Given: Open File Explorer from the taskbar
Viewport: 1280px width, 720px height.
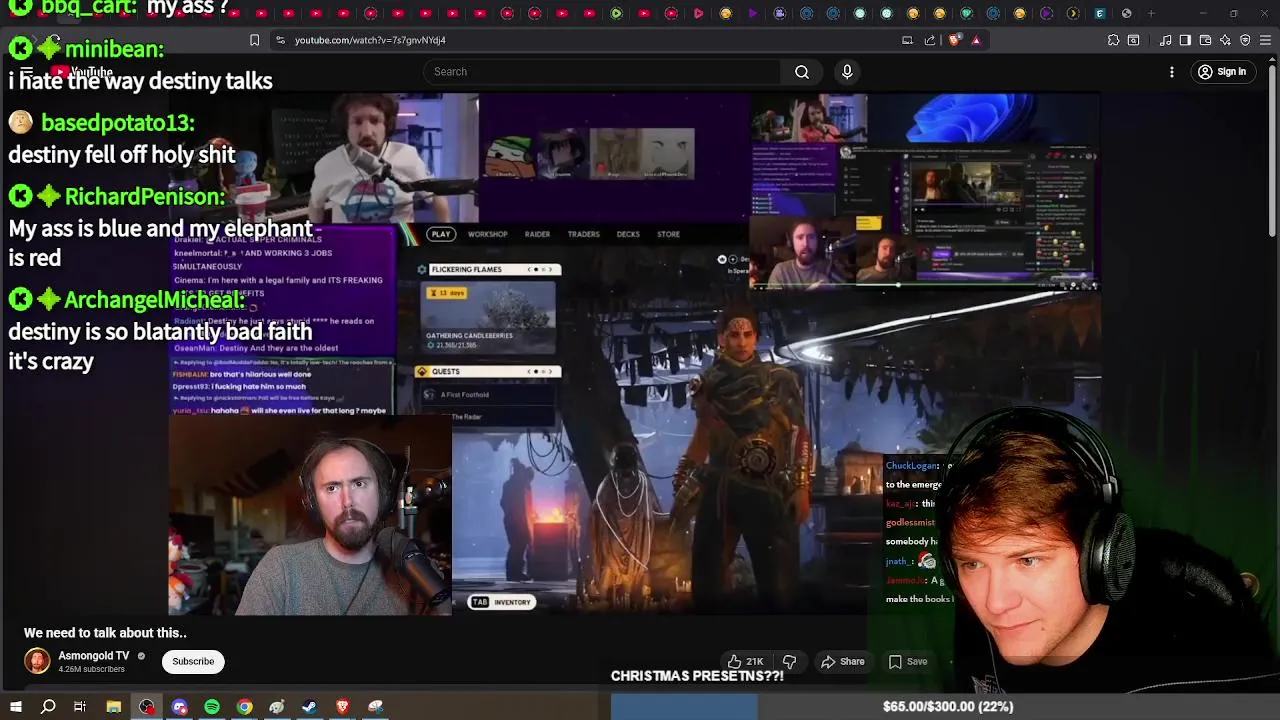Looking at the screenshot, I should coord(114,707).
